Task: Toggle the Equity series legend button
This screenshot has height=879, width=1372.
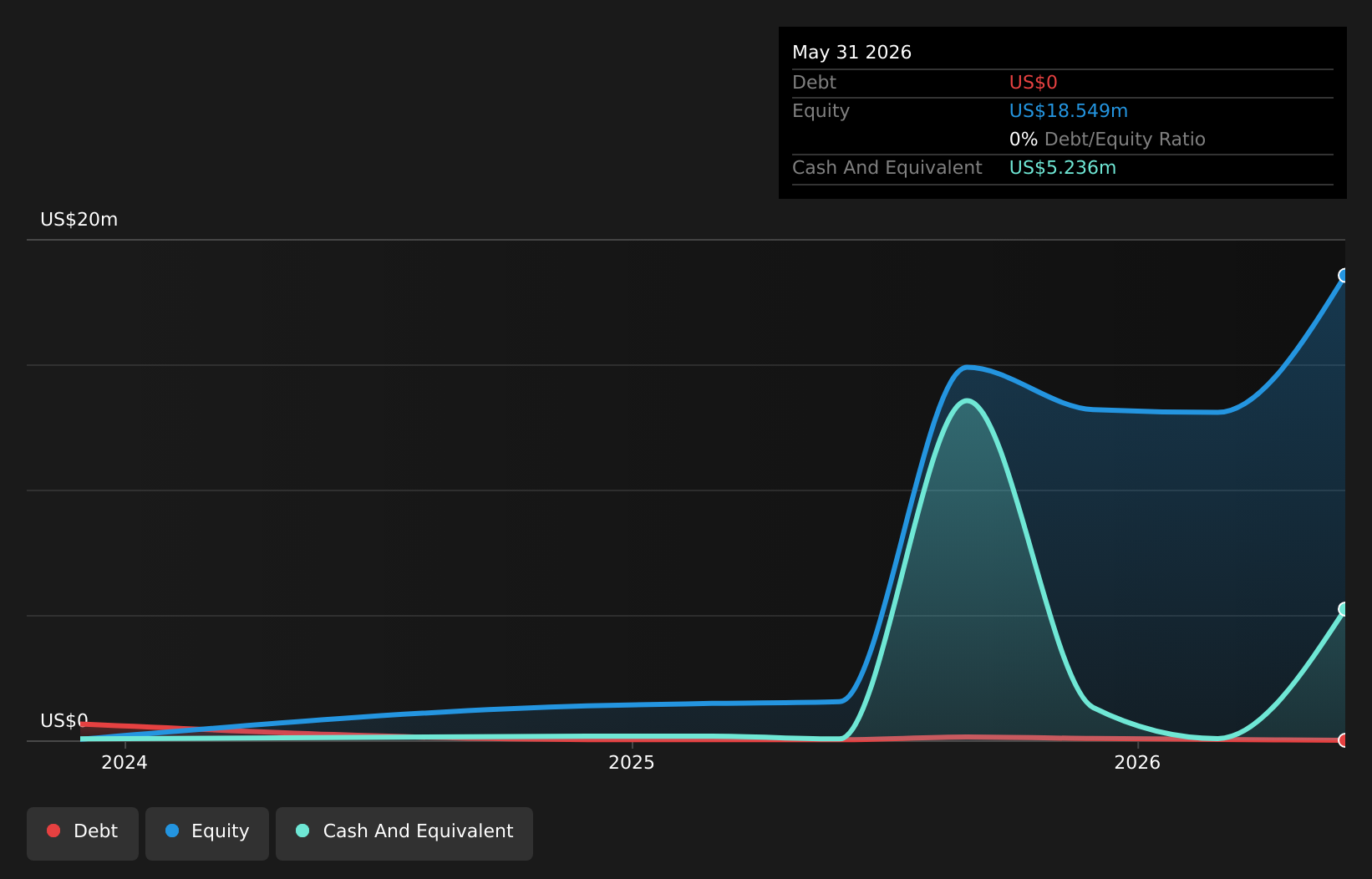Action: pos(207,834)
